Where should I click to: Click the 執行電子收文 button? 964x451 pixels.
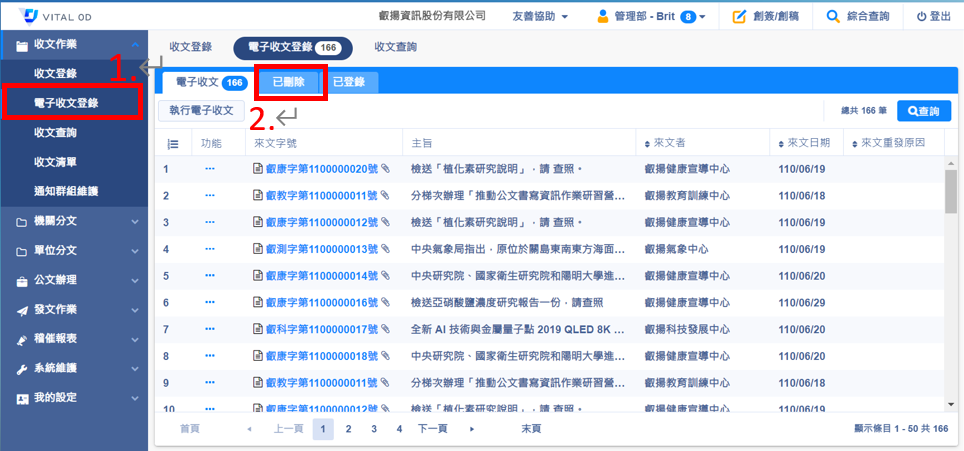pyautogui.click(x=201, y=110)
